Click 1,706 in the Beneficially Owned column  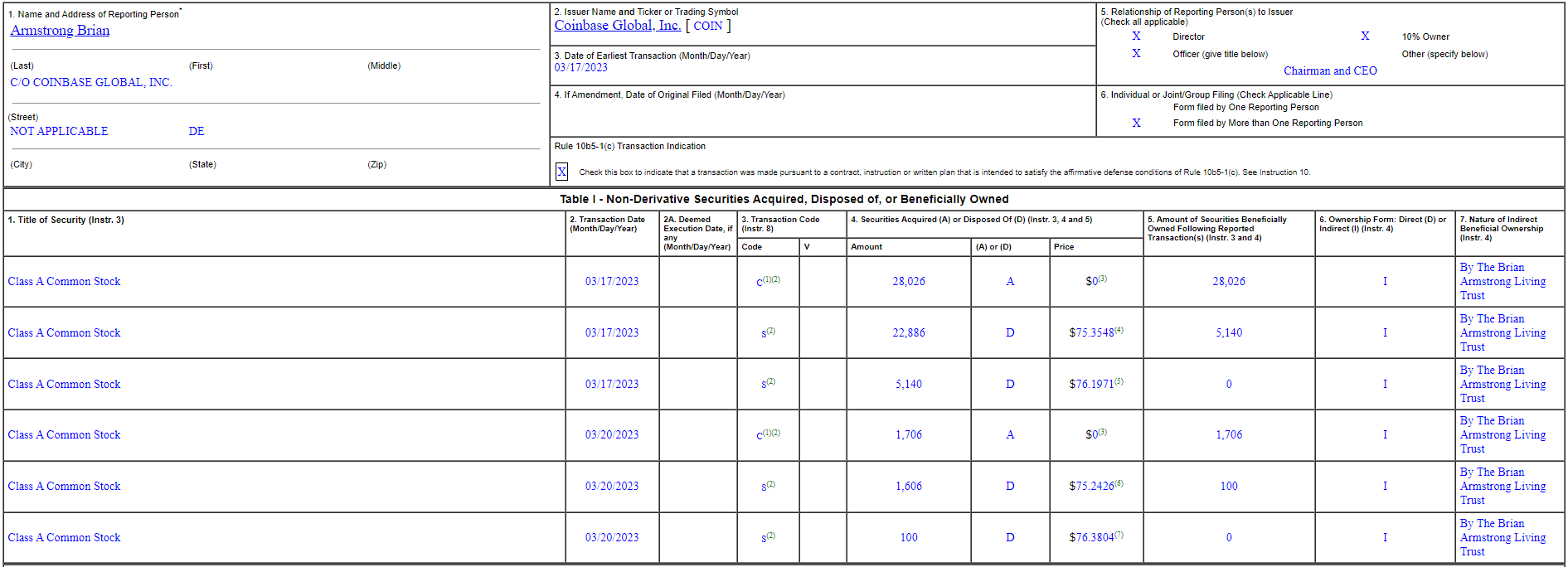[1229, 434]
